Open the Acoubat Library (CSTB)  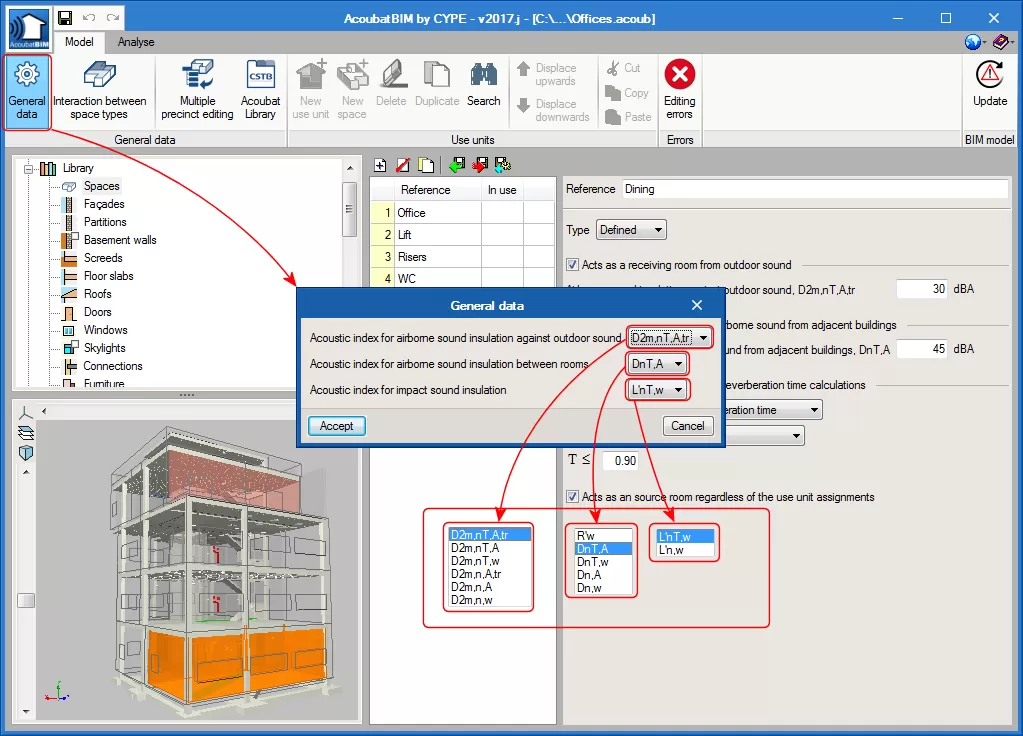click(260, 91)
